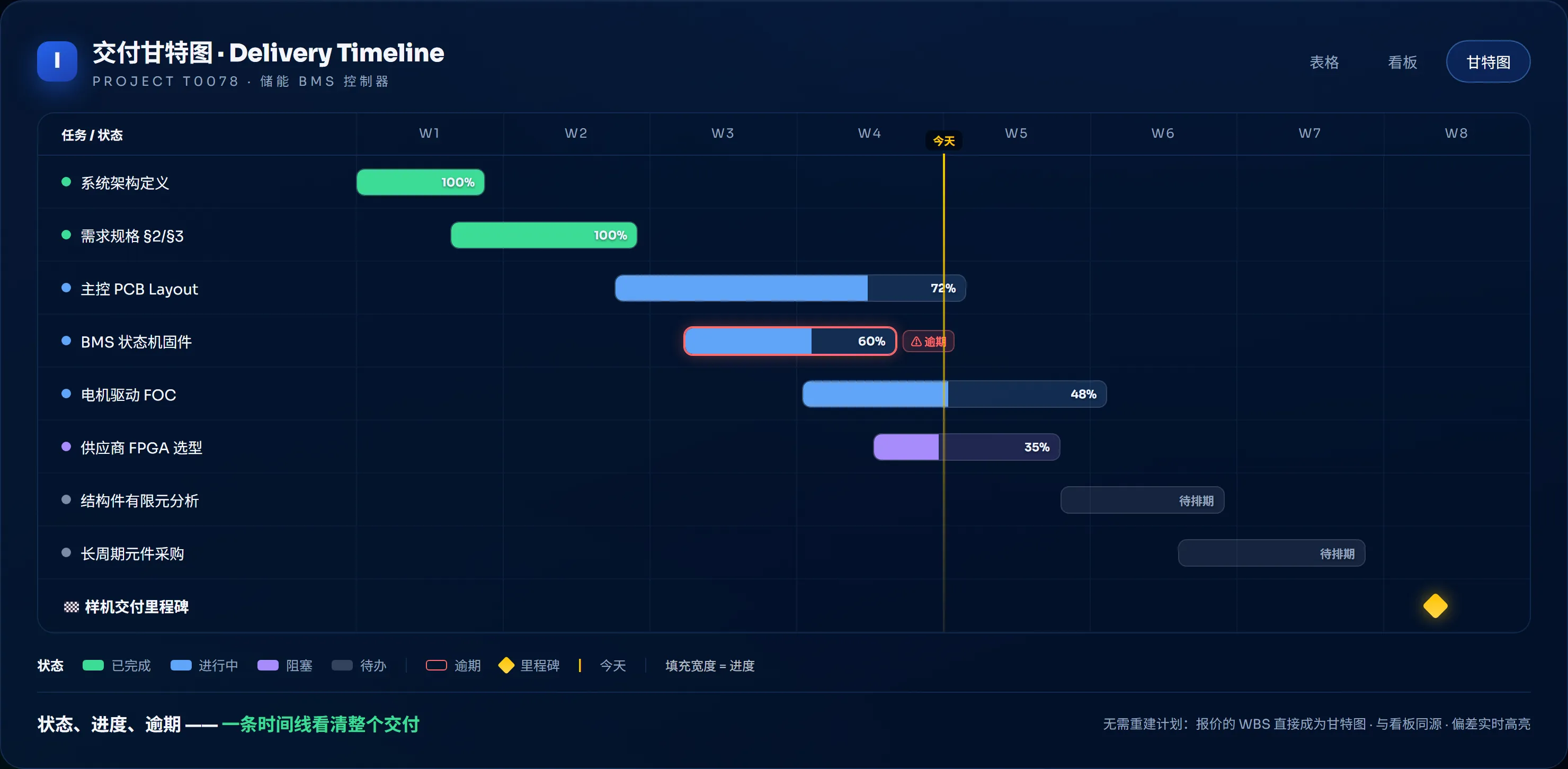
Task: Click the 阻塞 purple legend swatch
Action: (x=268, y=666)
